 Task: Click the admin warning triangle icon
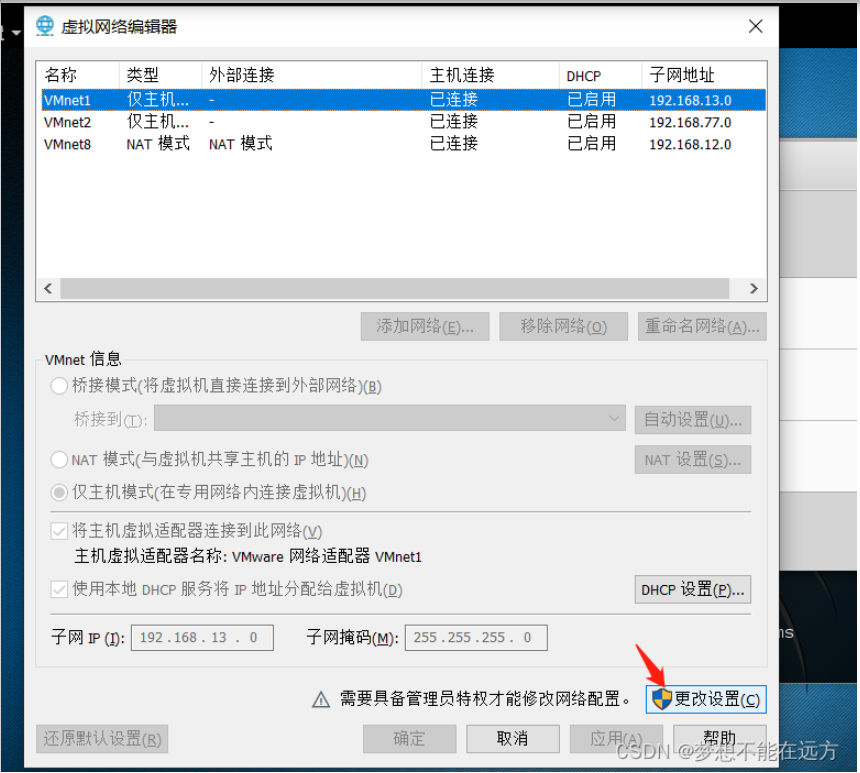coord(321,699)
